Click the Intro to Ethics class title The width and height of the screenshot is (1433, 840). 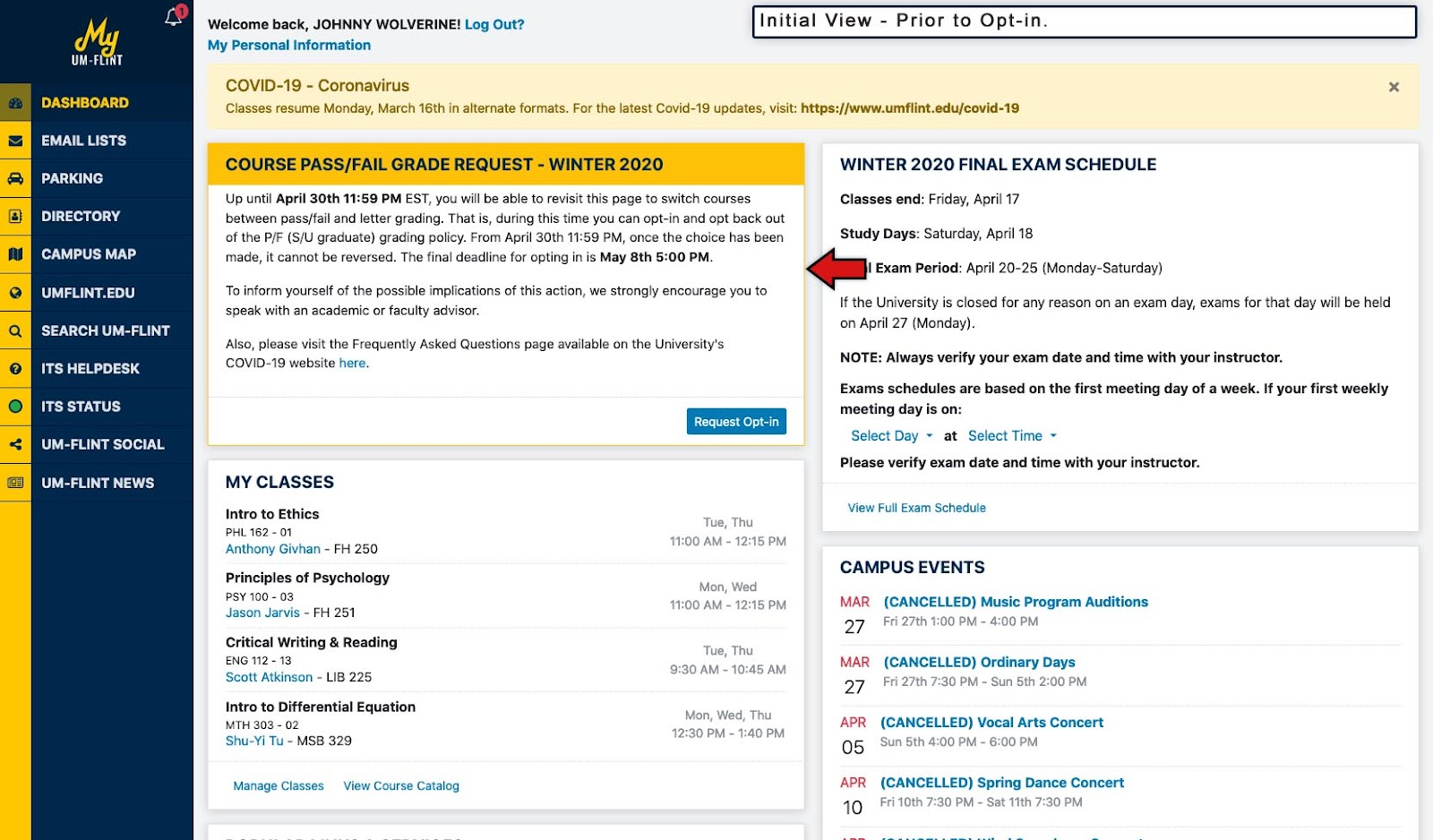click(272, 514)
